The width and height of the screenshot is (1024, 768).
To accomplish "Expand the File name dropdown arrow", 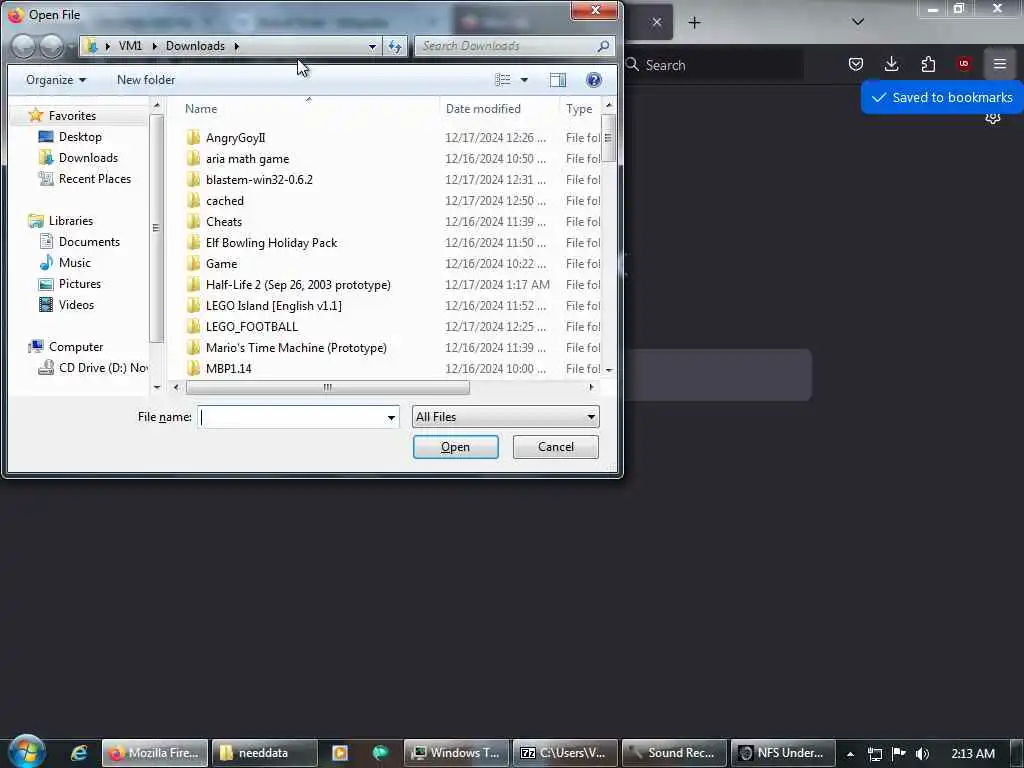I will (391, 417).
